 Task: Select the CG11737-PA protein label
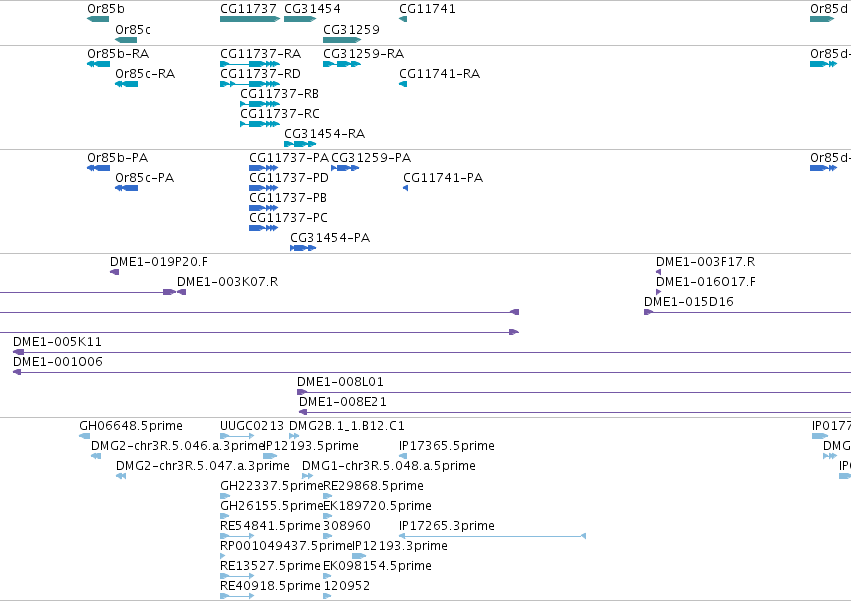coord(289,158)
